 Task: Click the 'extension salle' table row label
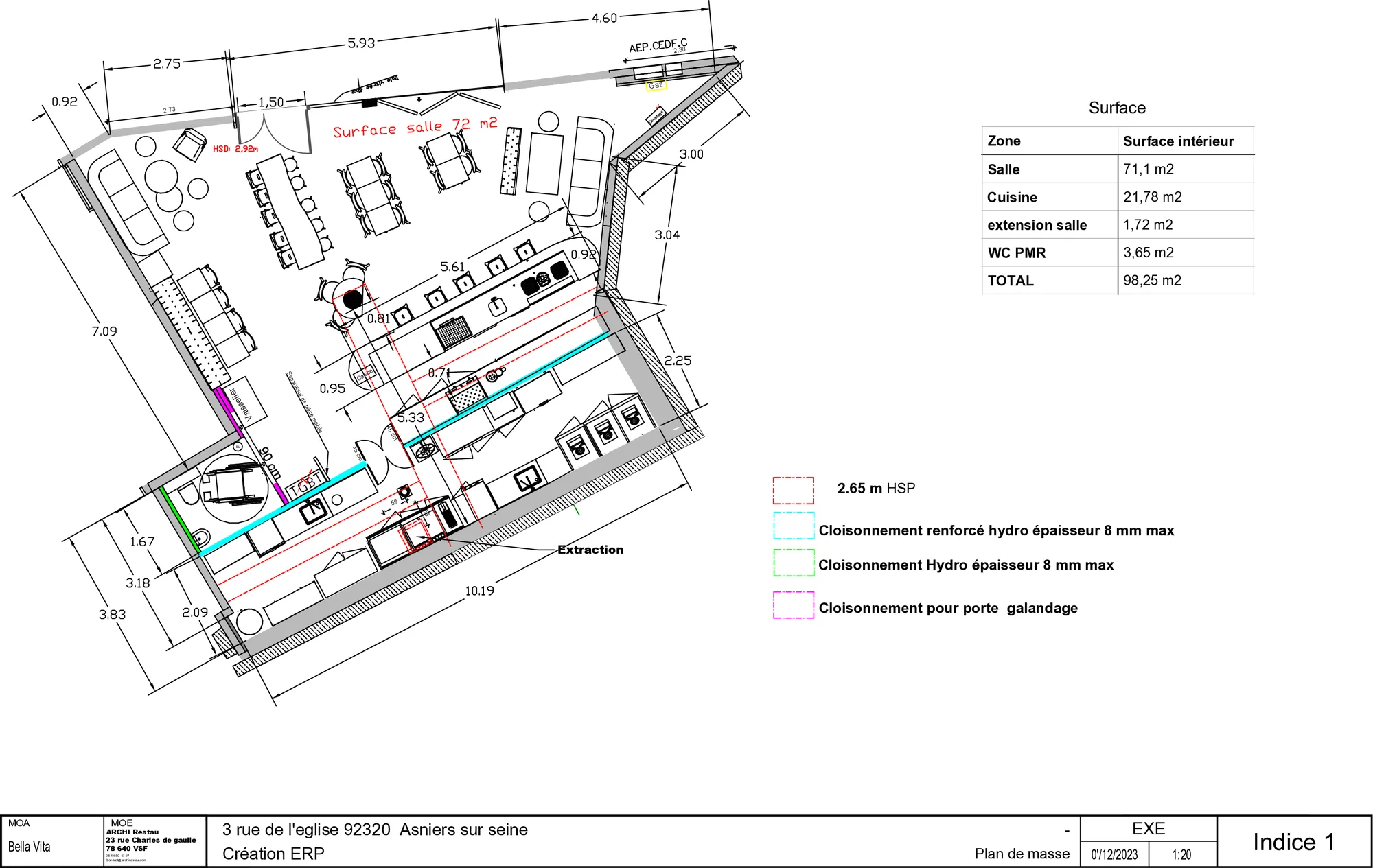(x=1037, y=225)
